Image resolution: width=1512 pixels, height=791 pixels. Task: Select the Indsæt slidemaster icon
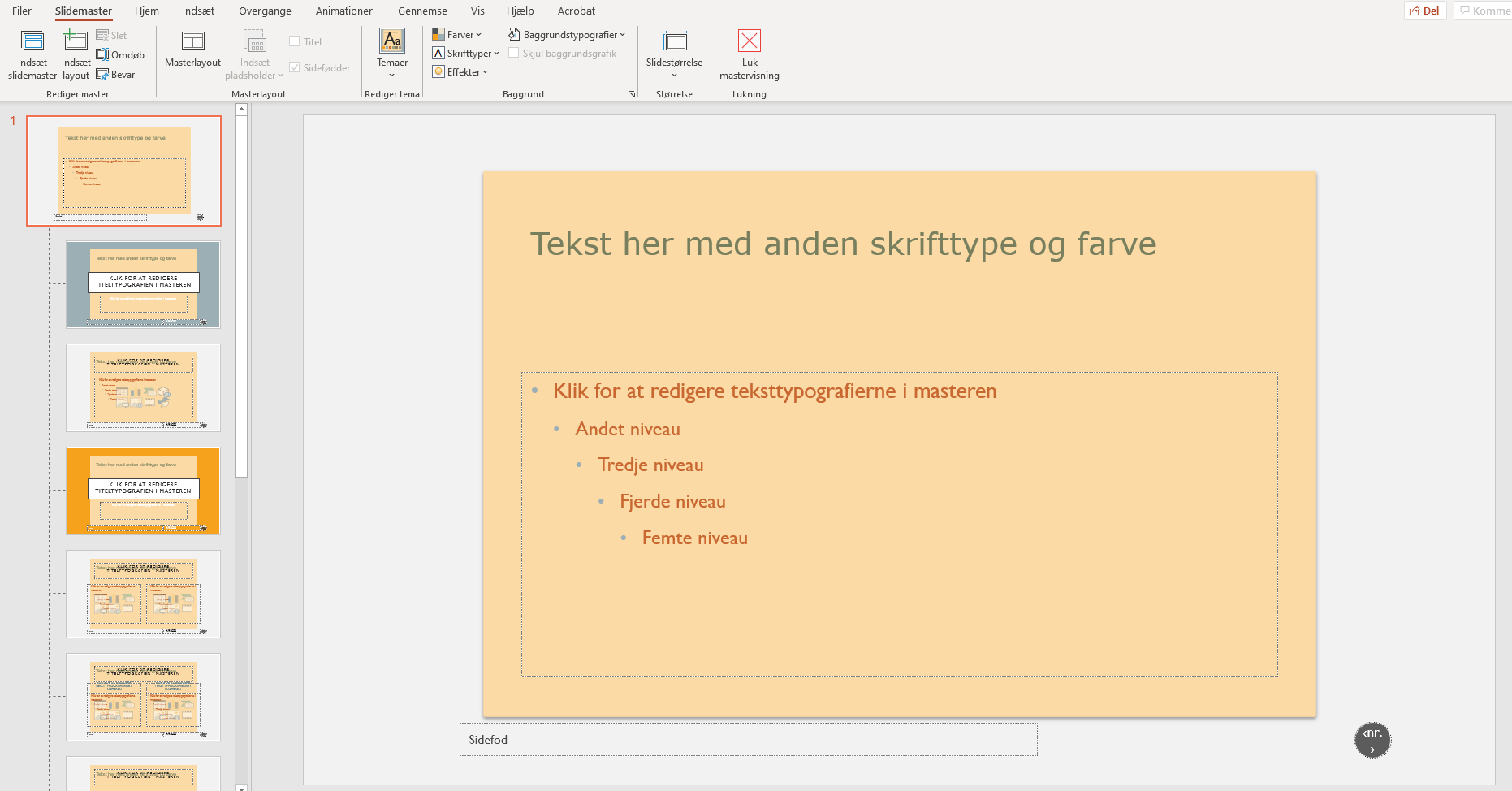coord(32,54)
